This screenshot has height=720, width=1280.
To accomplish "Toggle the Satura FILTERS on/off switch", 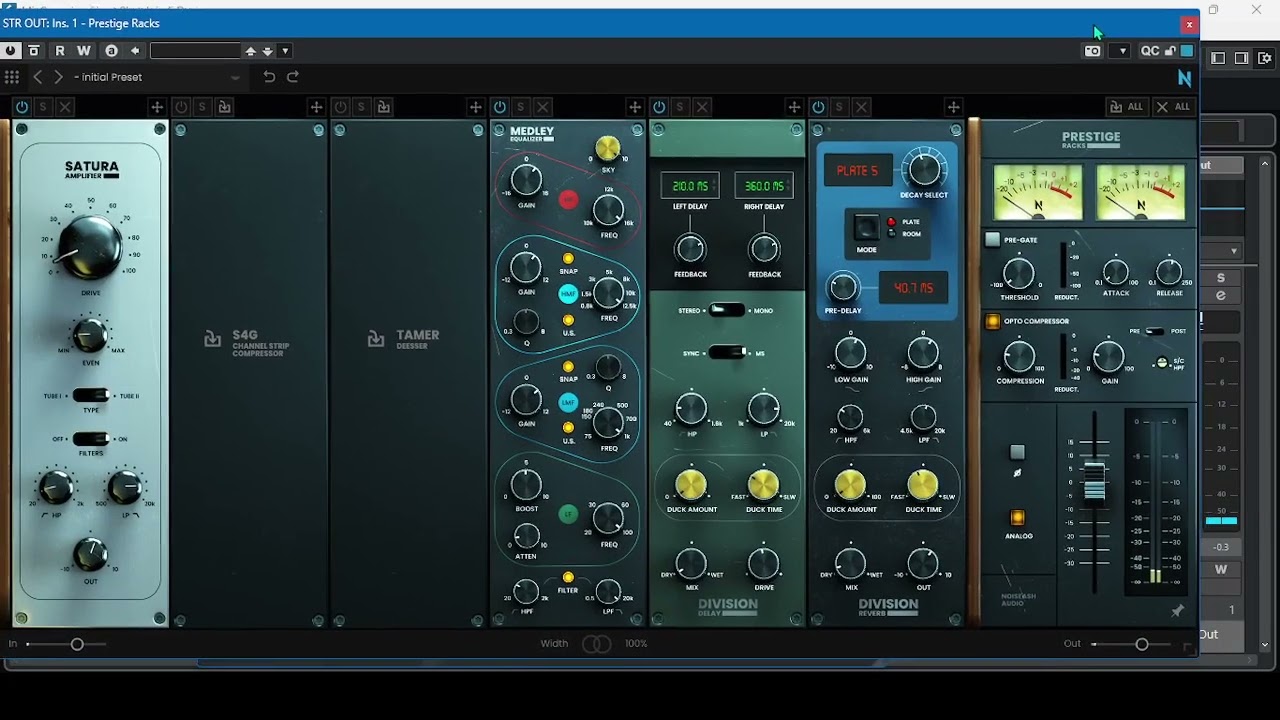I will 90,439.
